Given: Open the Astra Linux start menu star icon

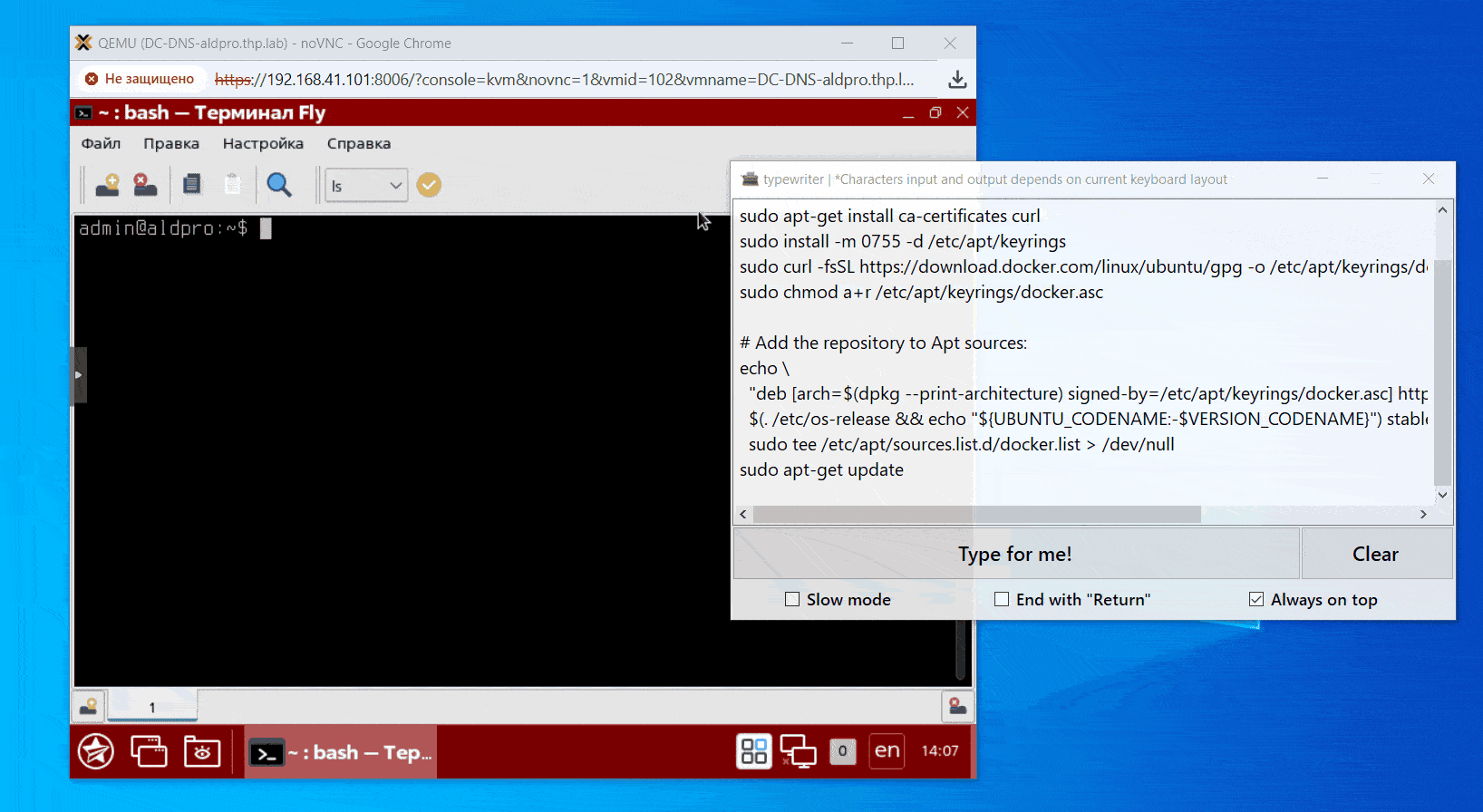Looking at the screenshot, I should [x=96, y=751].
